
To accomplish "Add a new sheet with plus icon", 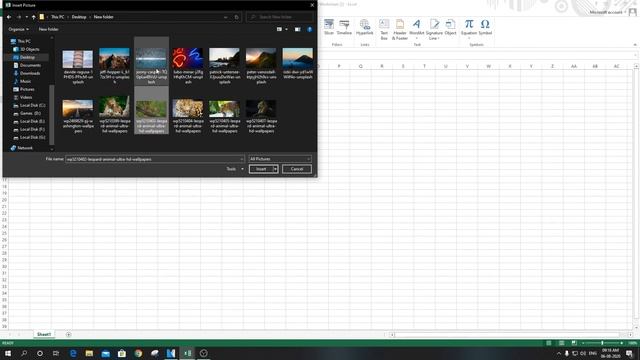I will coord(68,334).
